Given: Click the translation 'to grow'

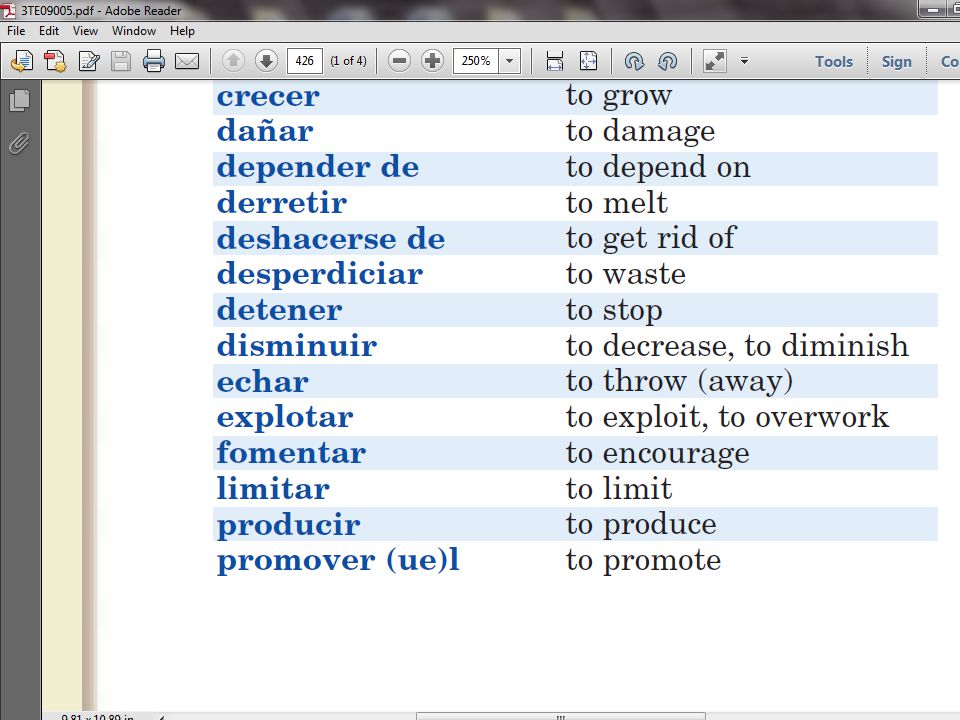Looking at the screenshot, I should [619, 97].
